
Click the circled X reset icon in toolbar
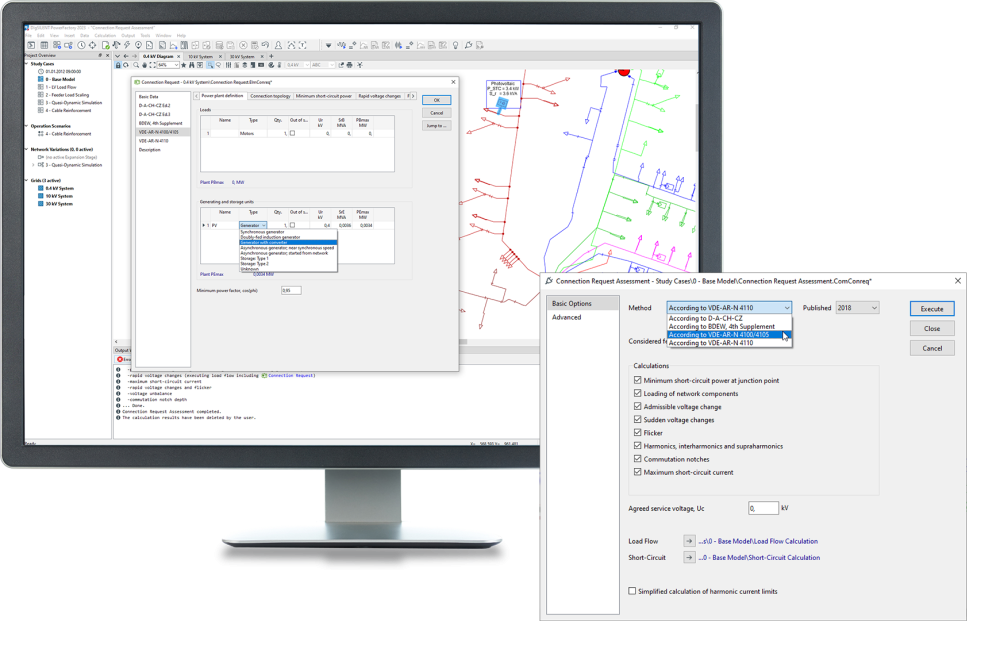pyautogui.click(x=243, y=45)
